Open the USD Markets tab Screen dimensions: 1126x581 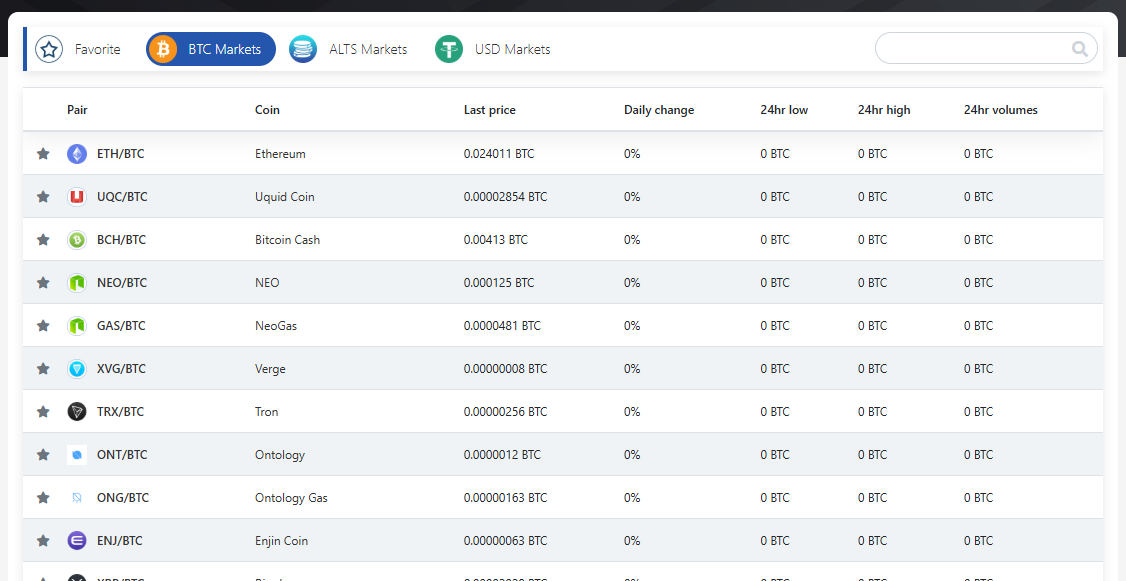tap(493, 50)
